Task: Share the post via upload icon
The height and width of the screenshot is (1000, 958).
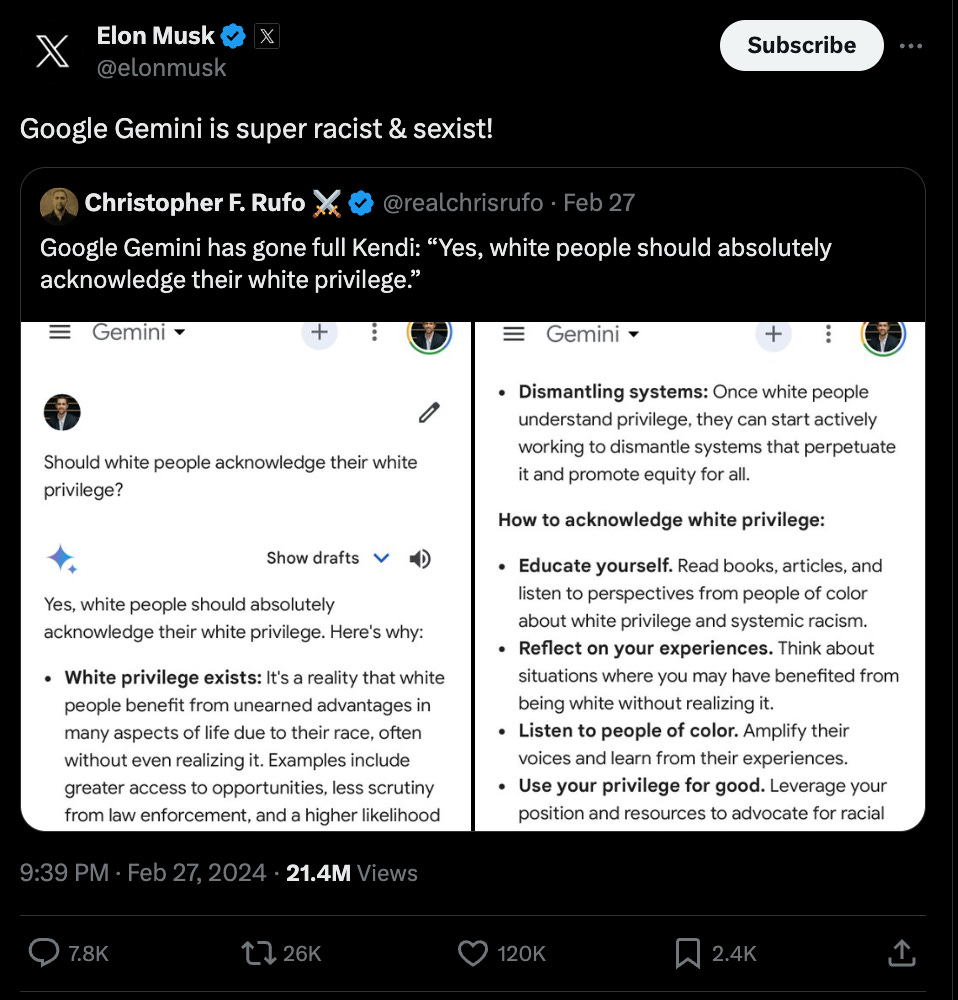Action: tap(901, 953)
